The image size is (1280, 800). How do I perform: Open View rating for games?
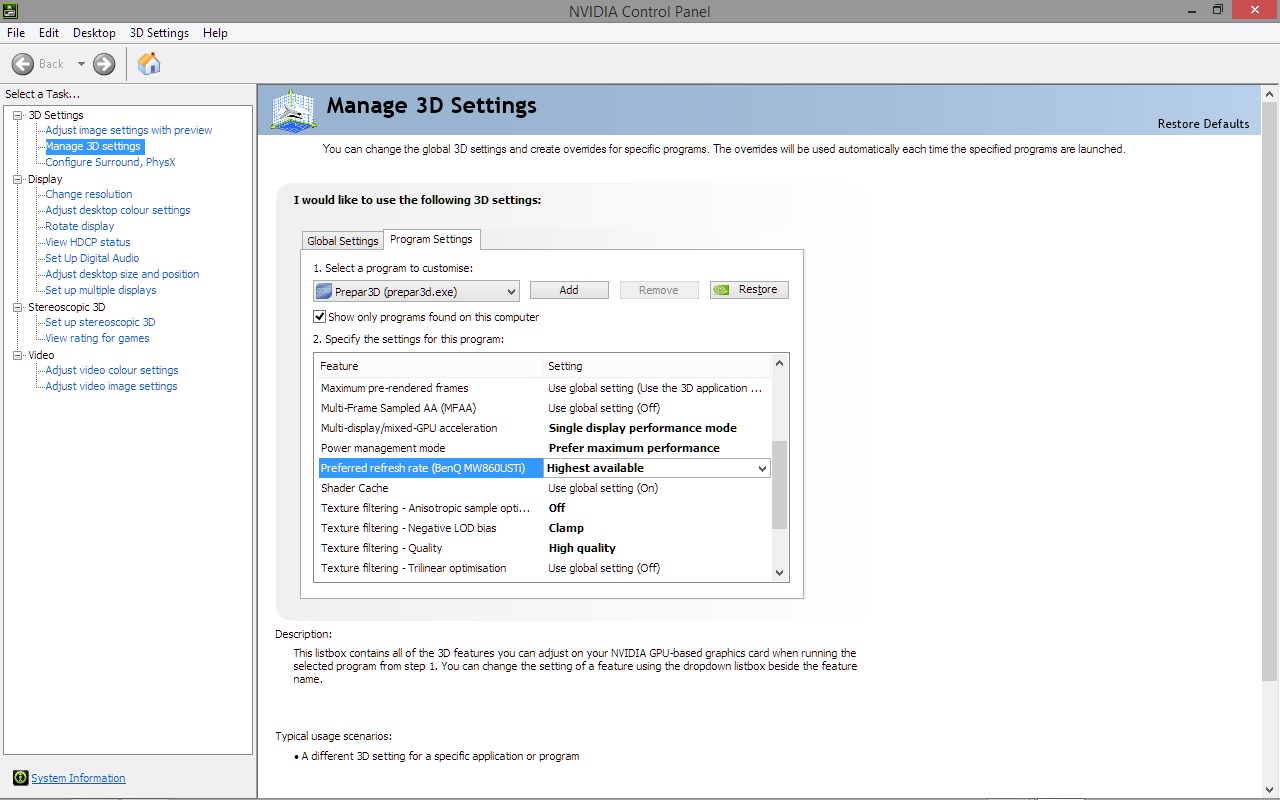point(97,338)
